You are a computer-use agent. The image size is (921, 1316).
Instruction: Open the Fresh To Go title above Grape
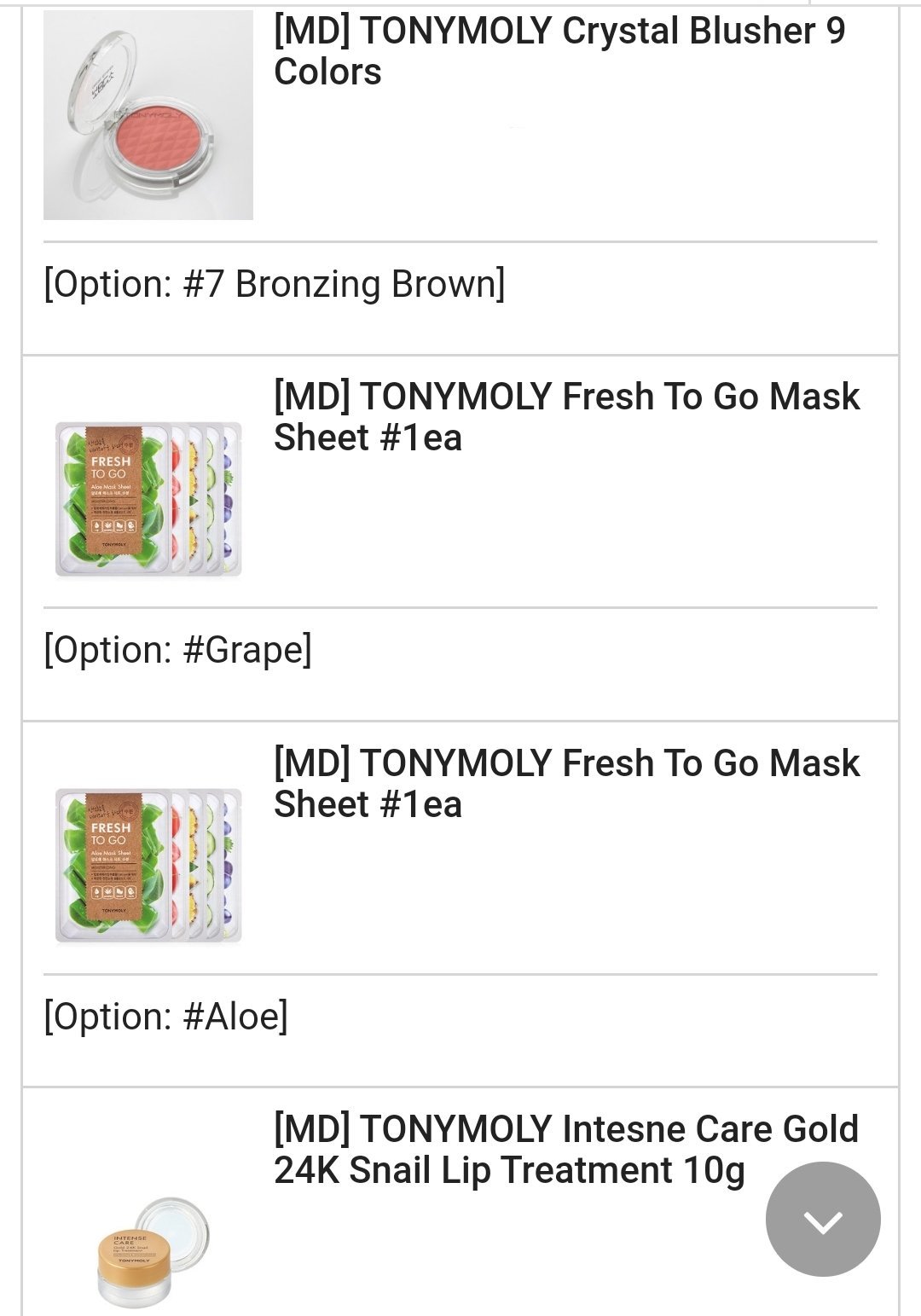pyautogui.click(x=566, y=417)
